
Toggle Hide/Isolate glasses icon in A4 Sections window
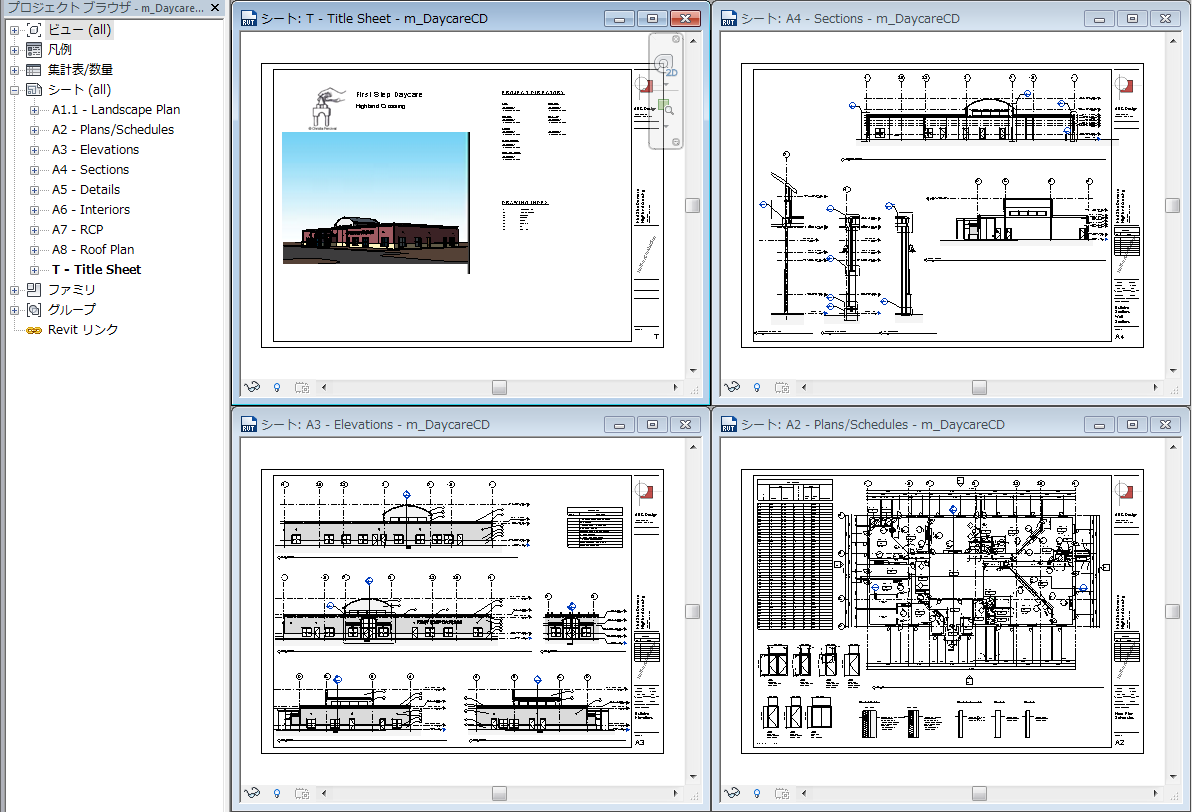(x=732, y=387)
